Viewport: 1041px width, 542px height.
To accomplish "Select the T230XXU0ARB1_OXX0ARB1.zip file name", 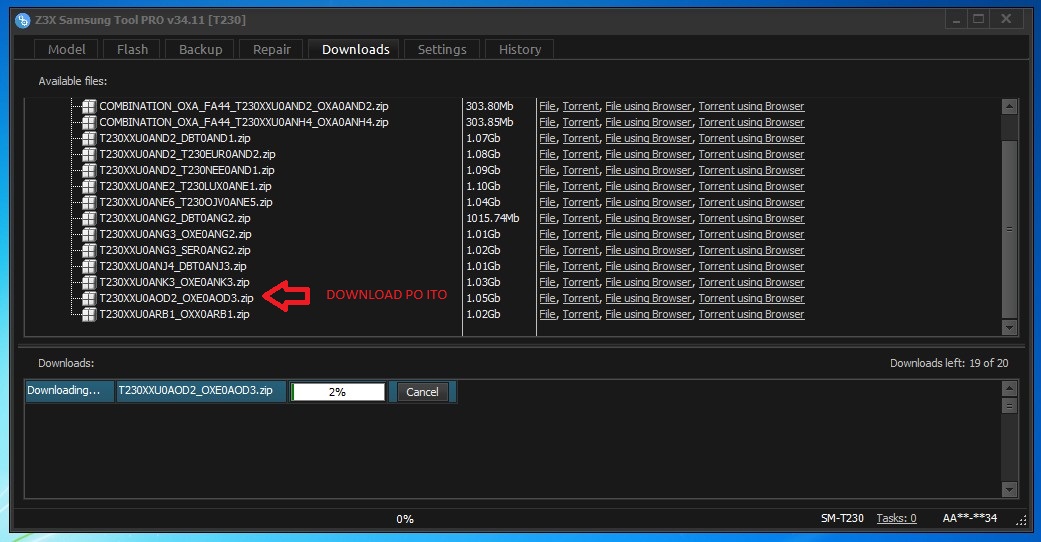I will [174, 314].
